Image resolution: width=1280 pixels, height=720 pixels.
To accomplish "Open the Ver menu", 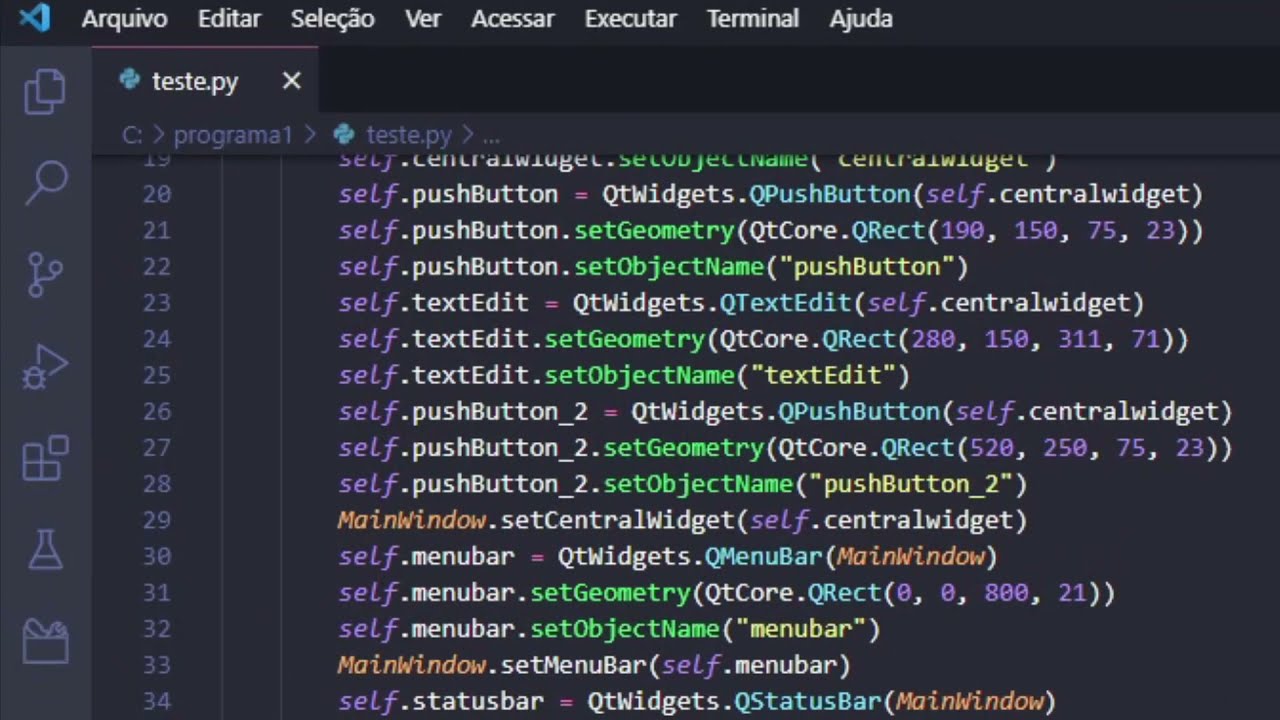I will [x=423, y=18].
